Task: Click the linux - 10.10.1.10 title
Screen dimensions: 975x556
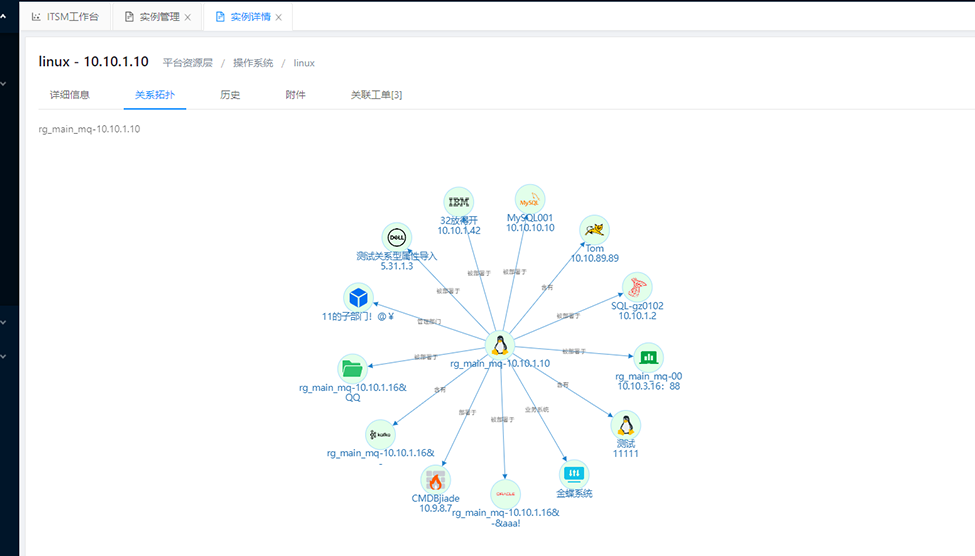Action: pos(93,62)
